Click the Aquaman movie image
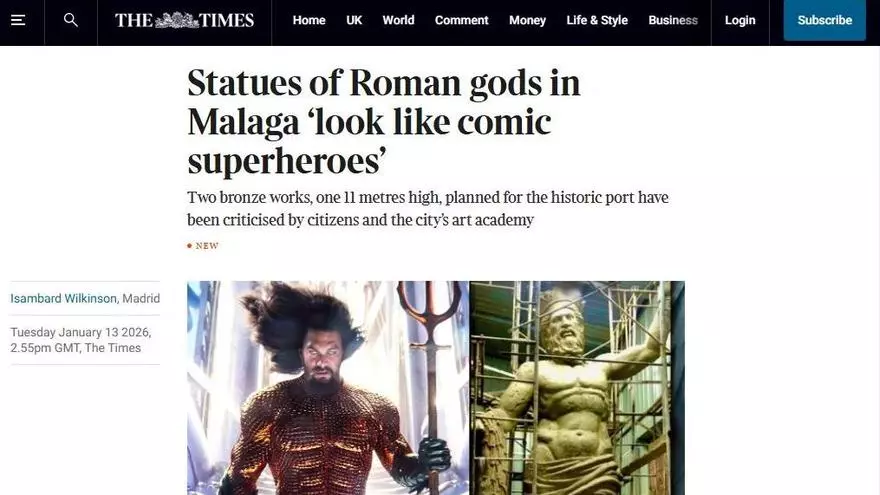This screenshot has width=880, height=495. tap(328, 388)
